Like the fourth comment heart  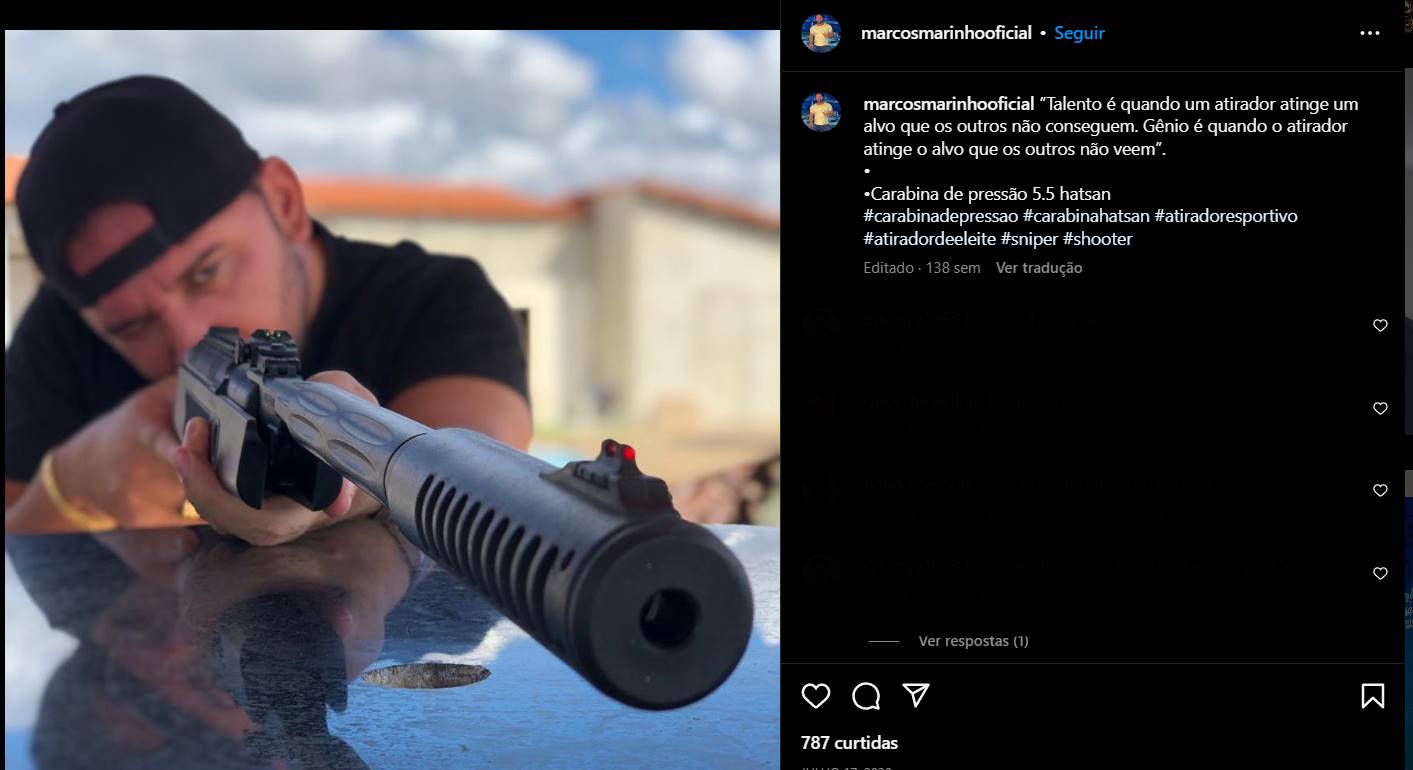1380,573
